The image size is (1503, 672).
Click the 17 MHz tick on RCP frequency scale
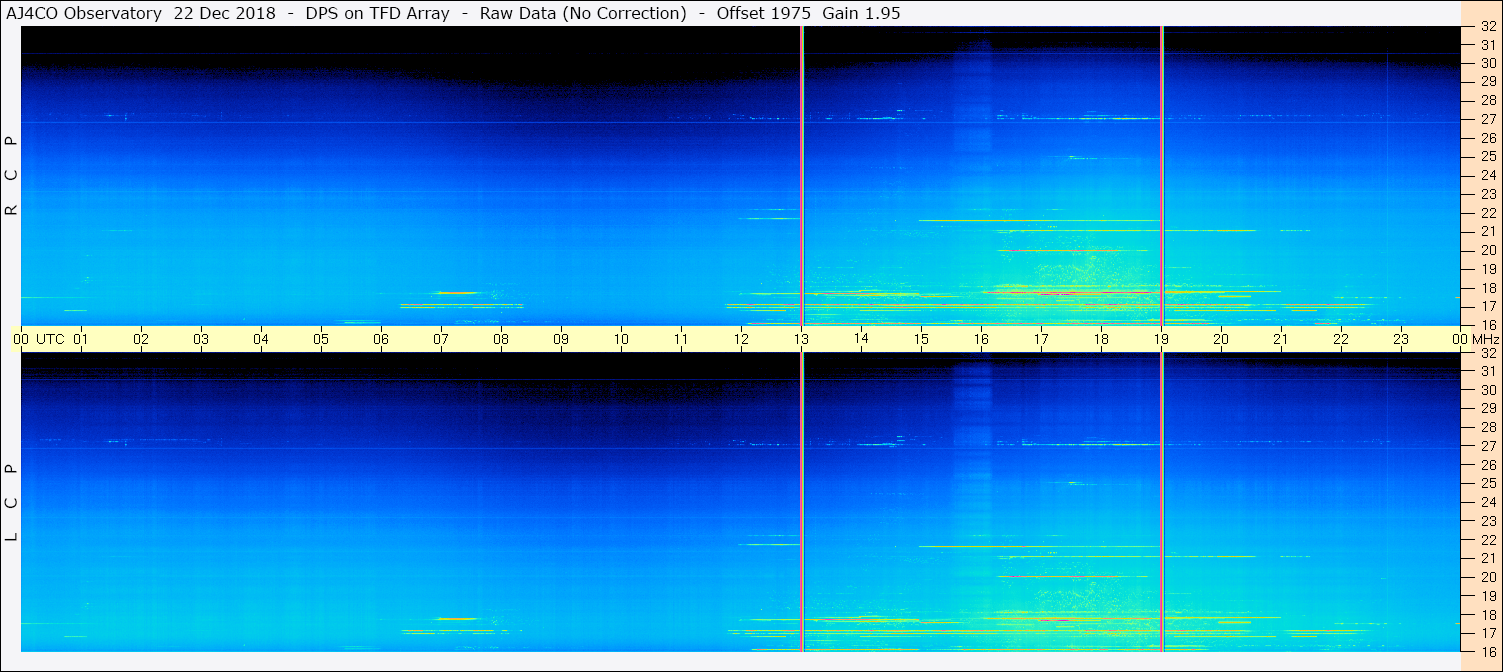pos(1488,306)
